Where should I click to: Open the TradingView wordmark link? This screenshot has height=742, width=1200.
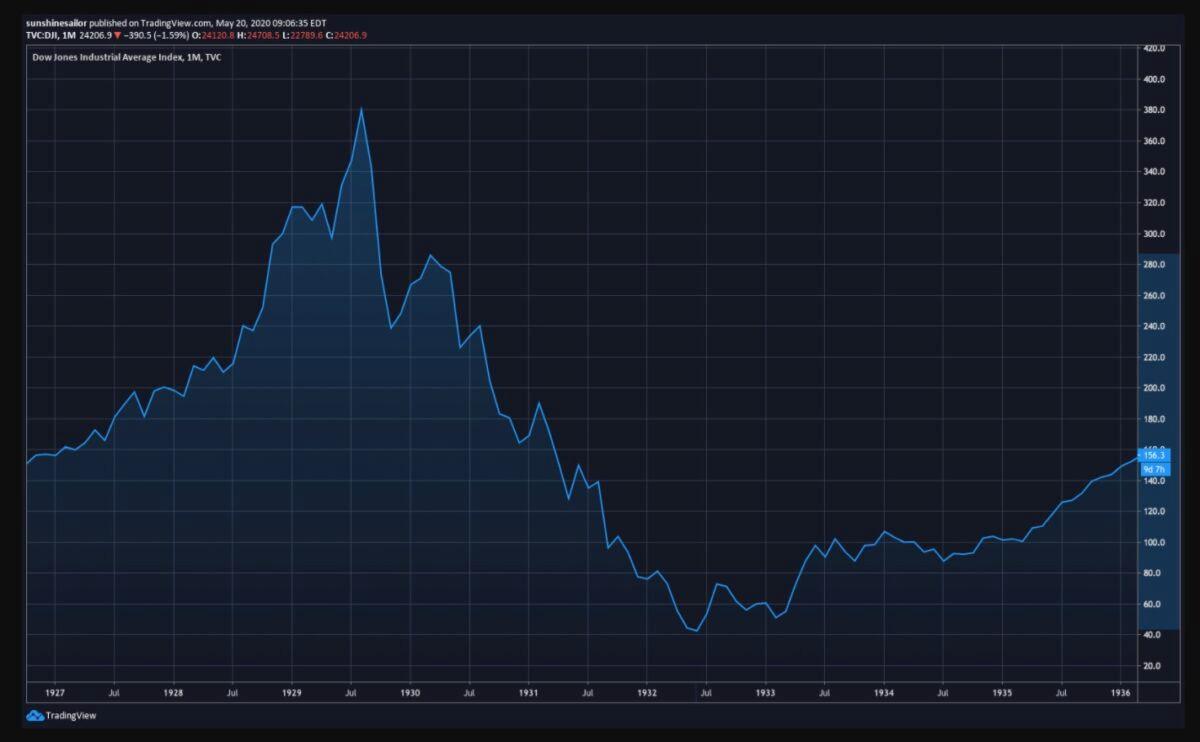(72, 715)
